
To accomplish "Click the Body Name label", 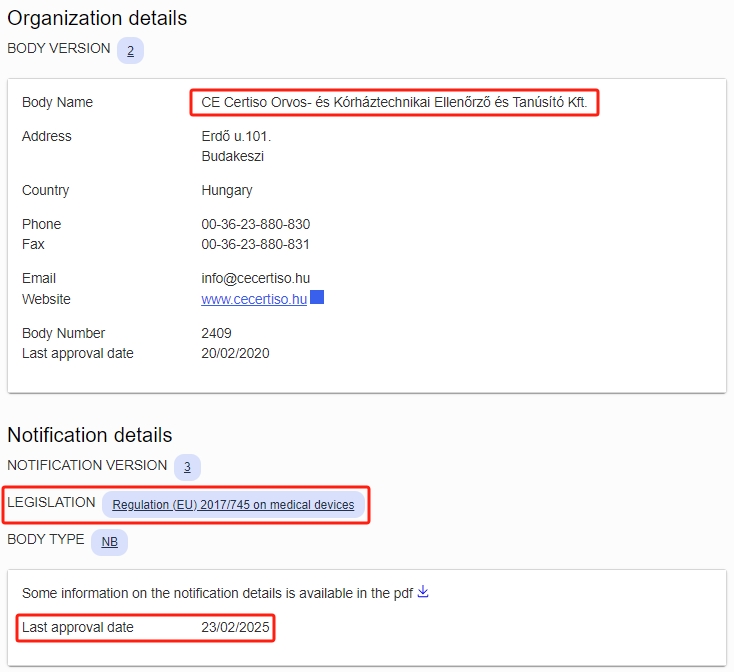I will (58, 102).
